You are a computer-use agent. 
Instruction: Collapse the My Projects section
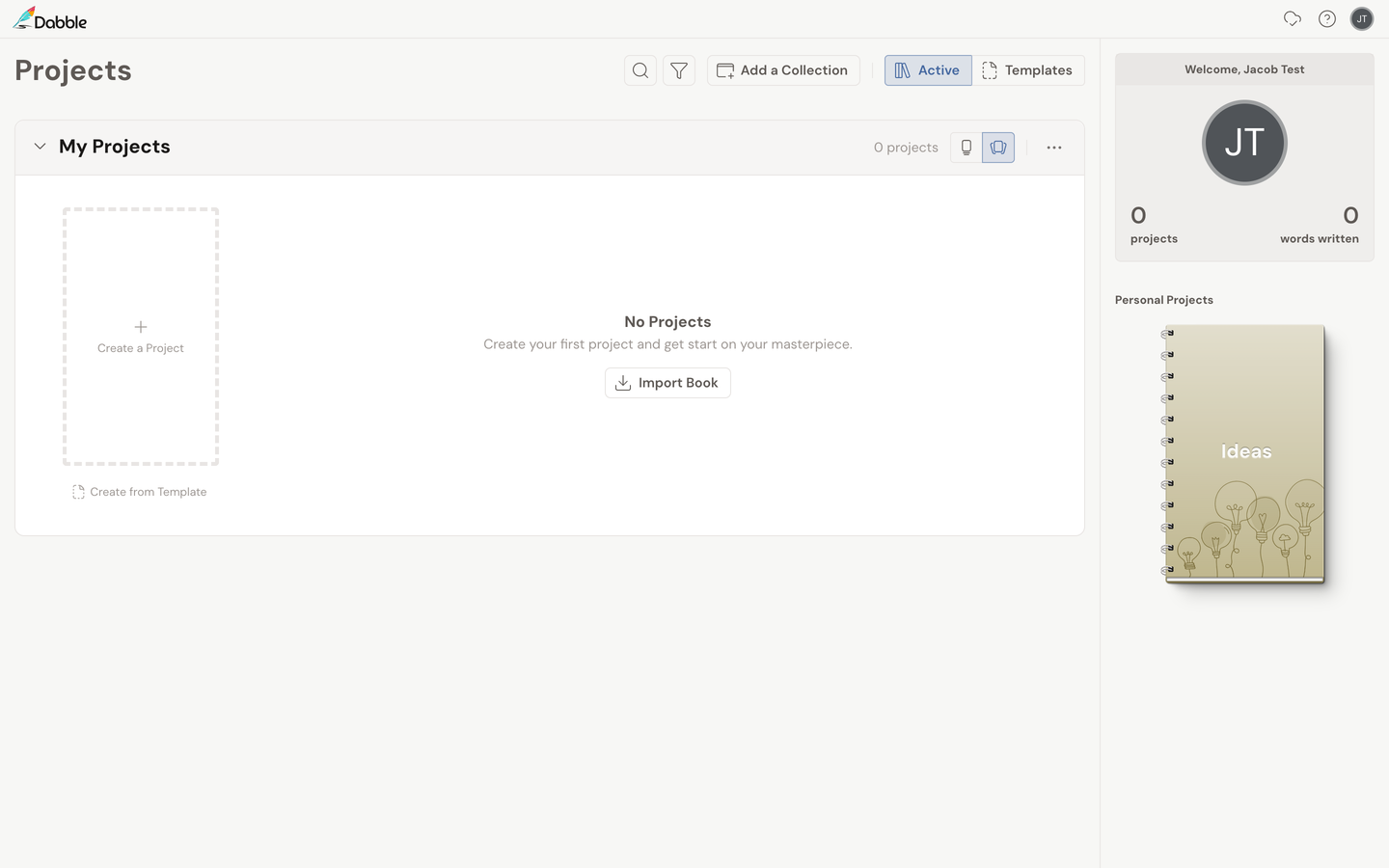(x=40, y=147)
